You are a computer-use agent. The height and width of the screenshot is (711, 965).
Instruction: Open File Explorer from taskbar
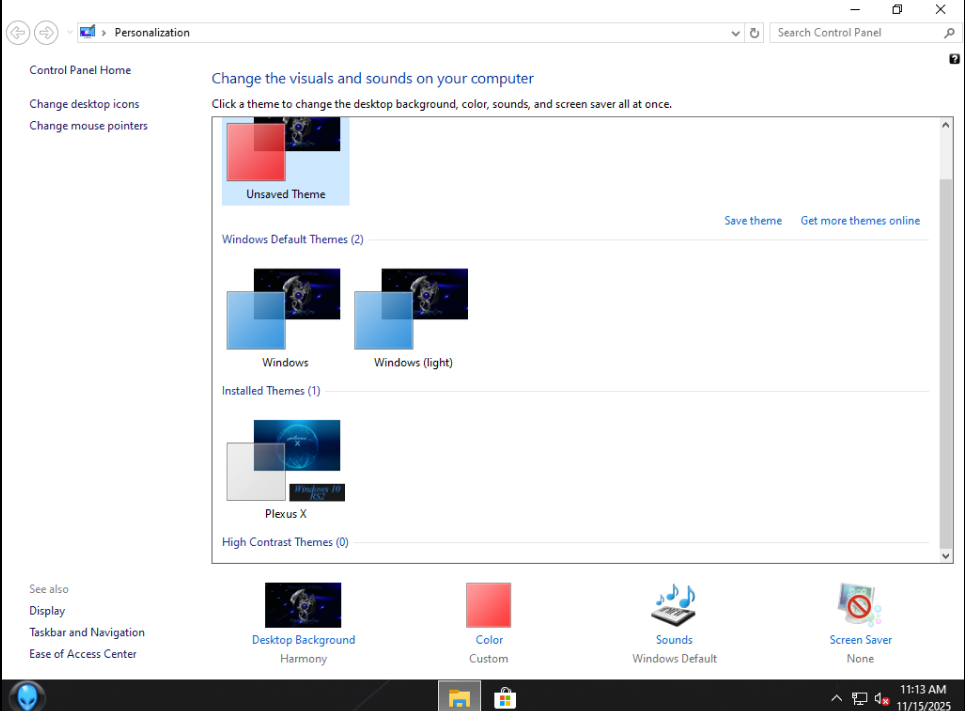(459, 696)
